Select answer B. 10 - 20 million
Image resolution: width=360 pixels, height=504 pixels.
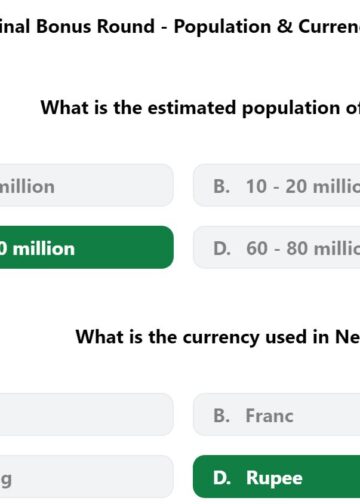click(x=277, y=185)
